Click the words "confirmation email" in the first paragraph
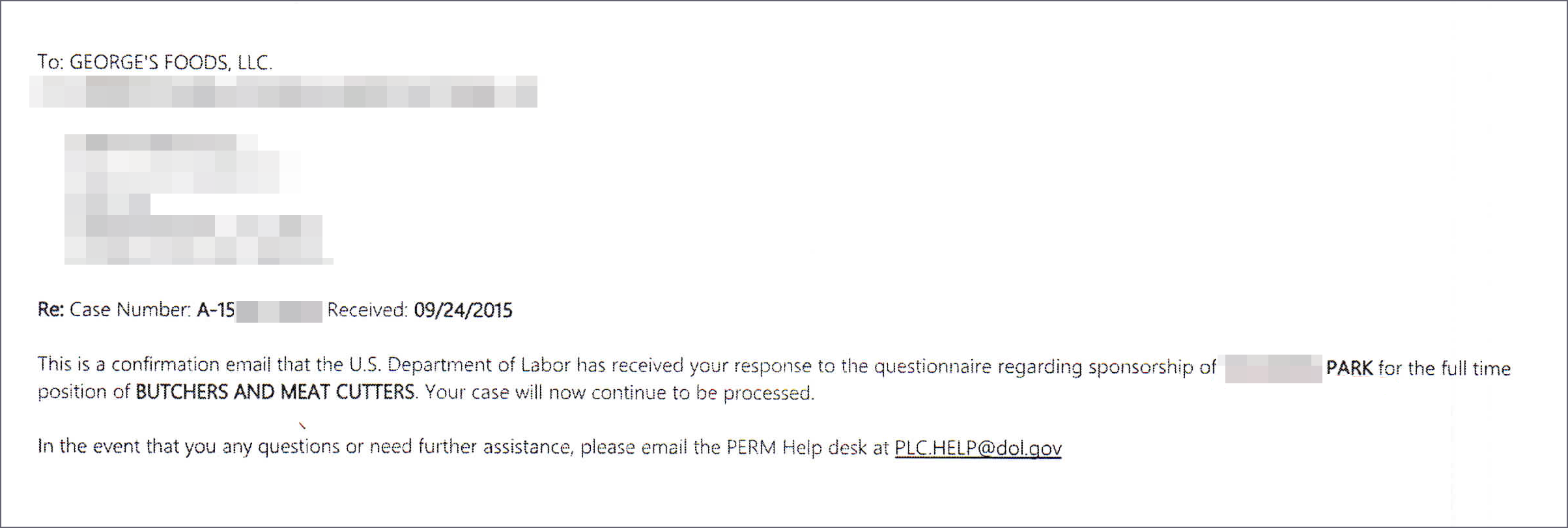This screenshot has width=1568, height=528. (191, 364)
